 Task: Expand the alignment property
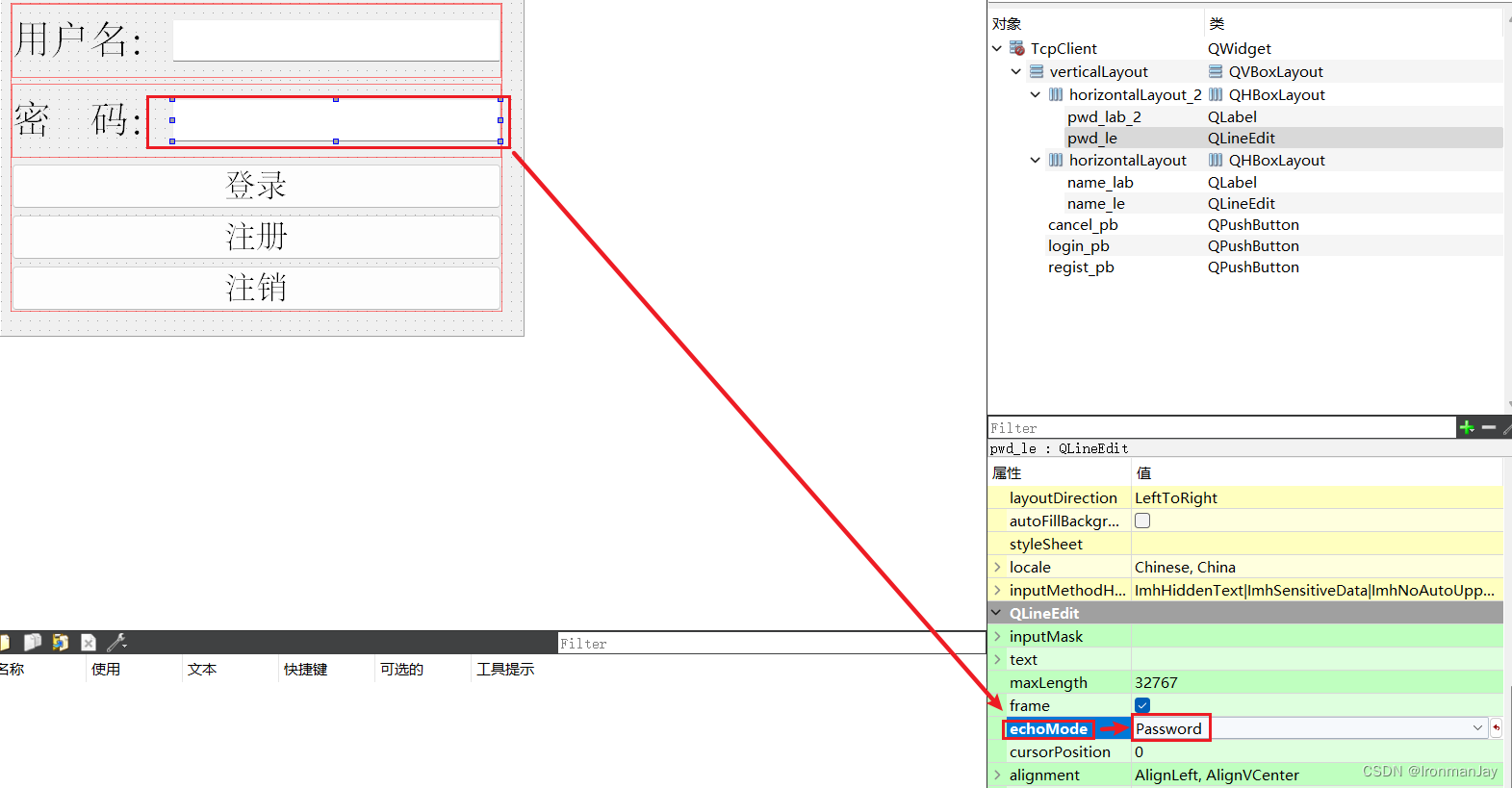tap(997, 775)
